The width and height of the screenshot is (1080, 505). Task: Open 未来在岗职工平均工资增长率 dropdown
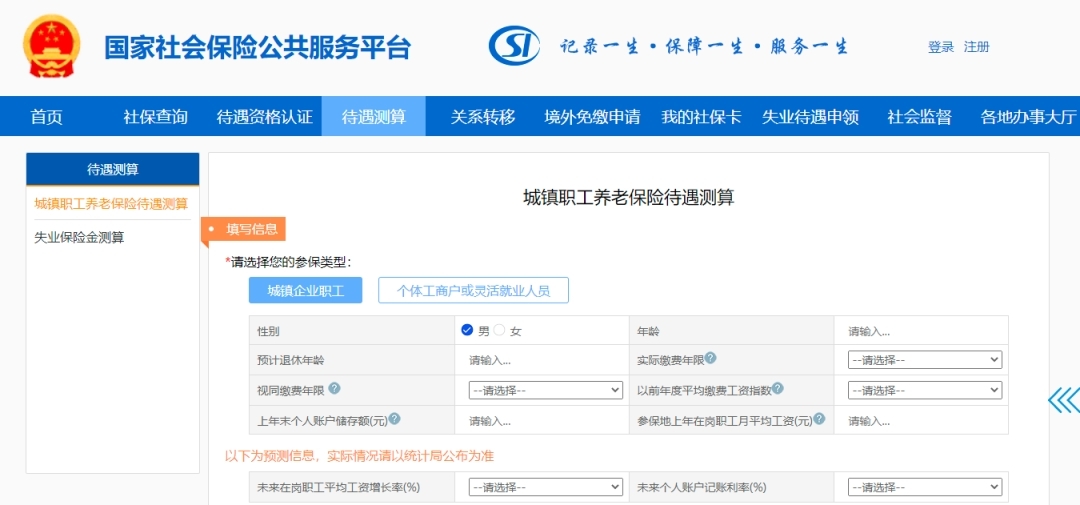[545, 487]
